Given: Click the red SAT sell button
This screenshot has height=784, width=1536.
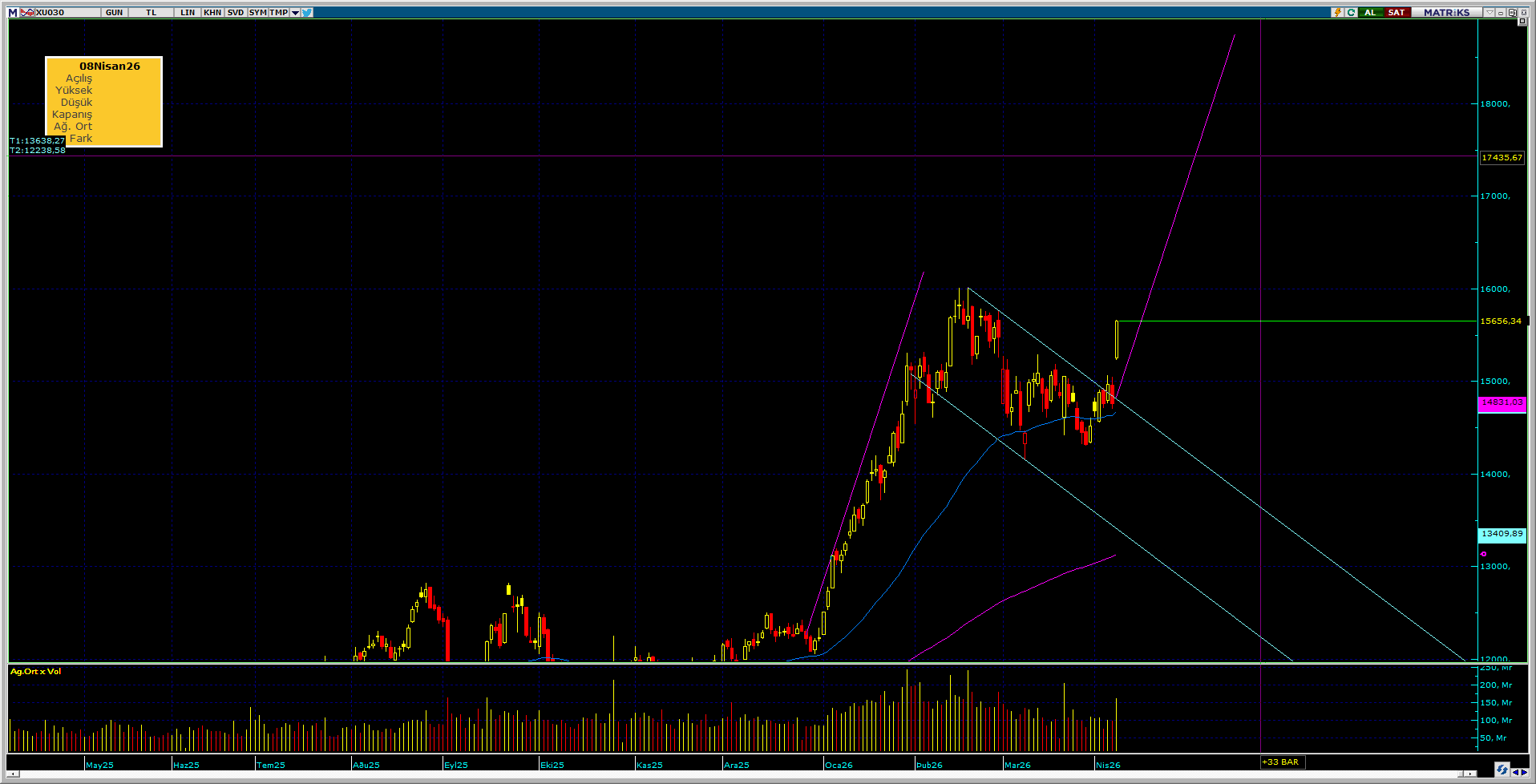Looking at the screenshot, I should click(1396, 12).
